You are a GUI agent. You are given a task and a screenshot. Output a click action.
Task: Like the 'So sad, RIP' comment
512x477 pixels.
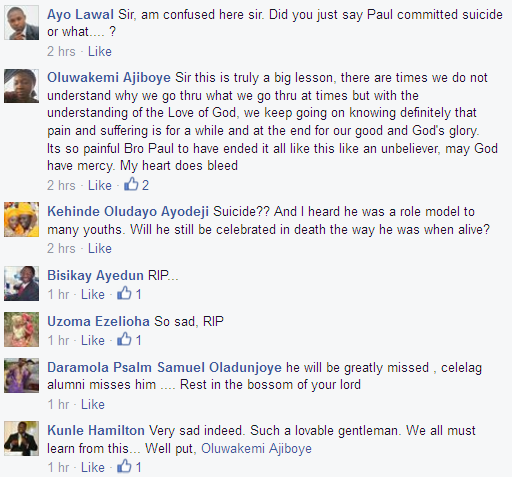[93, 341]
